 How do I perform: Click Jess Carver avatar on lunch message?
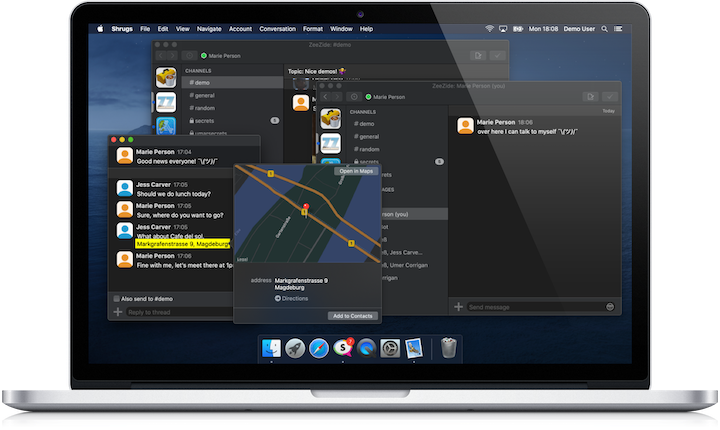point(124,188)
